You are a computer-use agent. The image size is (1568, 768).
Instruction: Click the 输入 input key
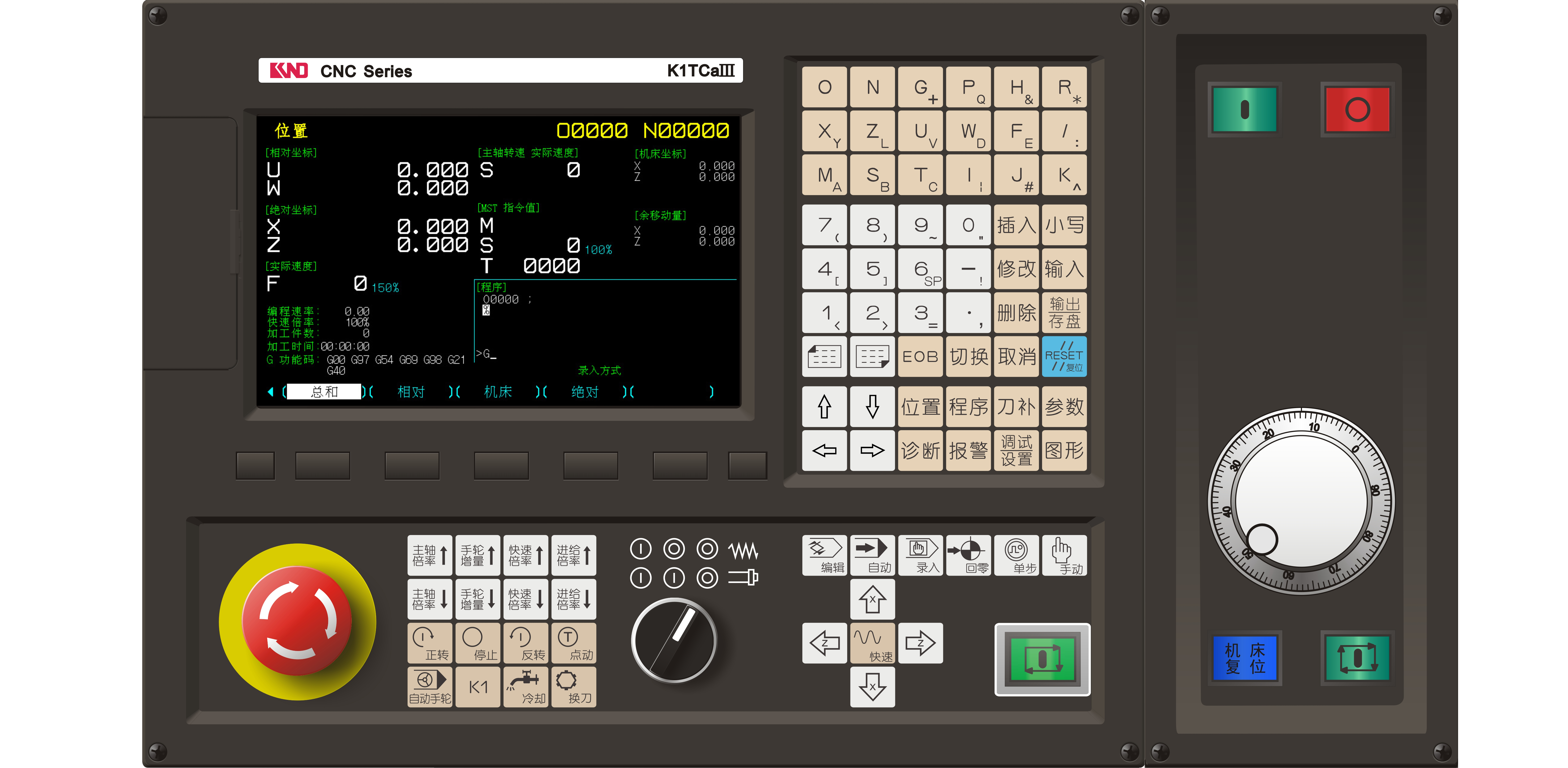[1065, 269]
